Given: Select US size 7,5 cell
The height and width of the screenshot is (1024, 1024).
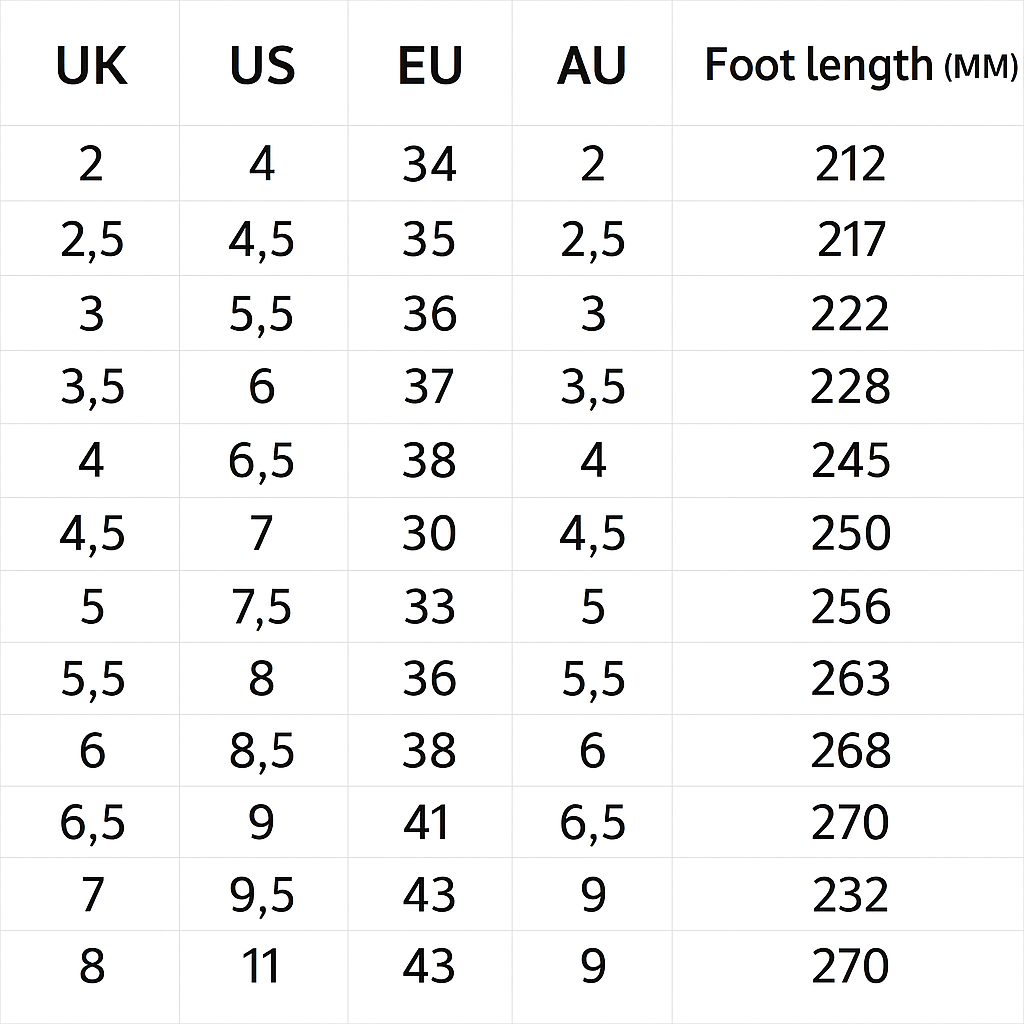Looking at the screenshot, I should coord(261,607).
